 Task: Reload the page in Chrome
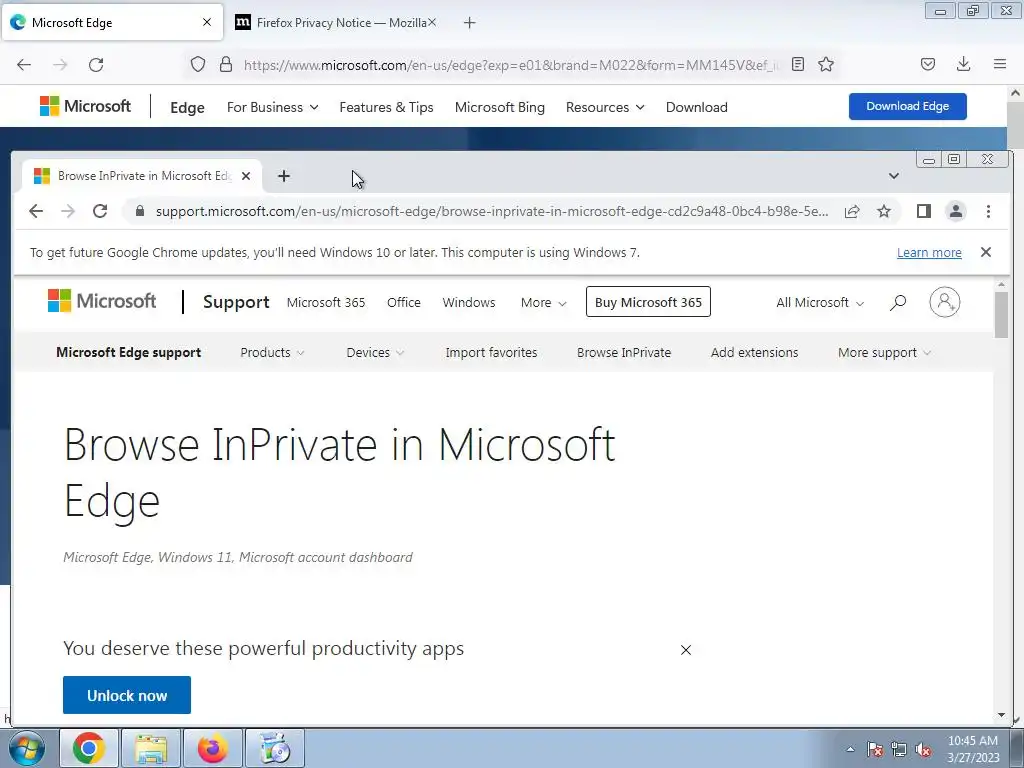click(100, 211)
